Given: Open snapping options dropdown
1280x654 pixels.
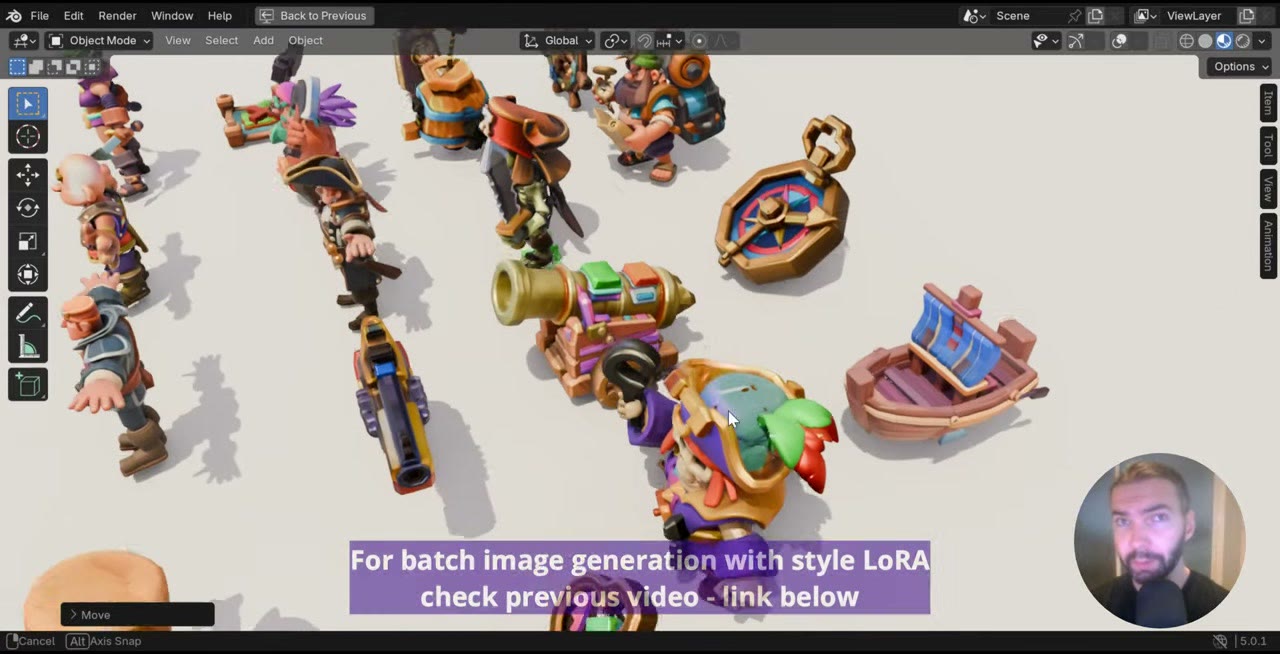Looking at the screenshot, I should (670, 41).
